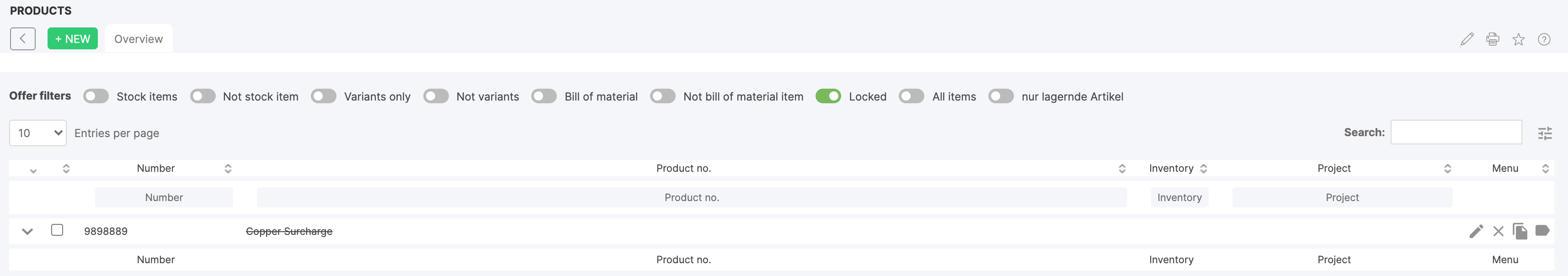Create a product with + NEW button
This screenshot has height=276, width=1568.
coord(72,39)
